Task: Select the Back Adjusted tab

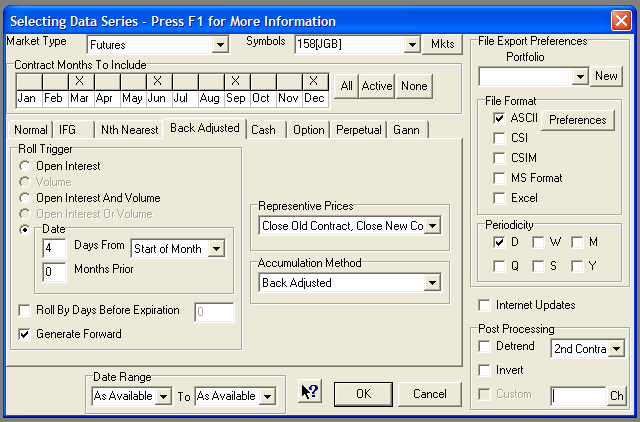Action: (x=204, y=128)
